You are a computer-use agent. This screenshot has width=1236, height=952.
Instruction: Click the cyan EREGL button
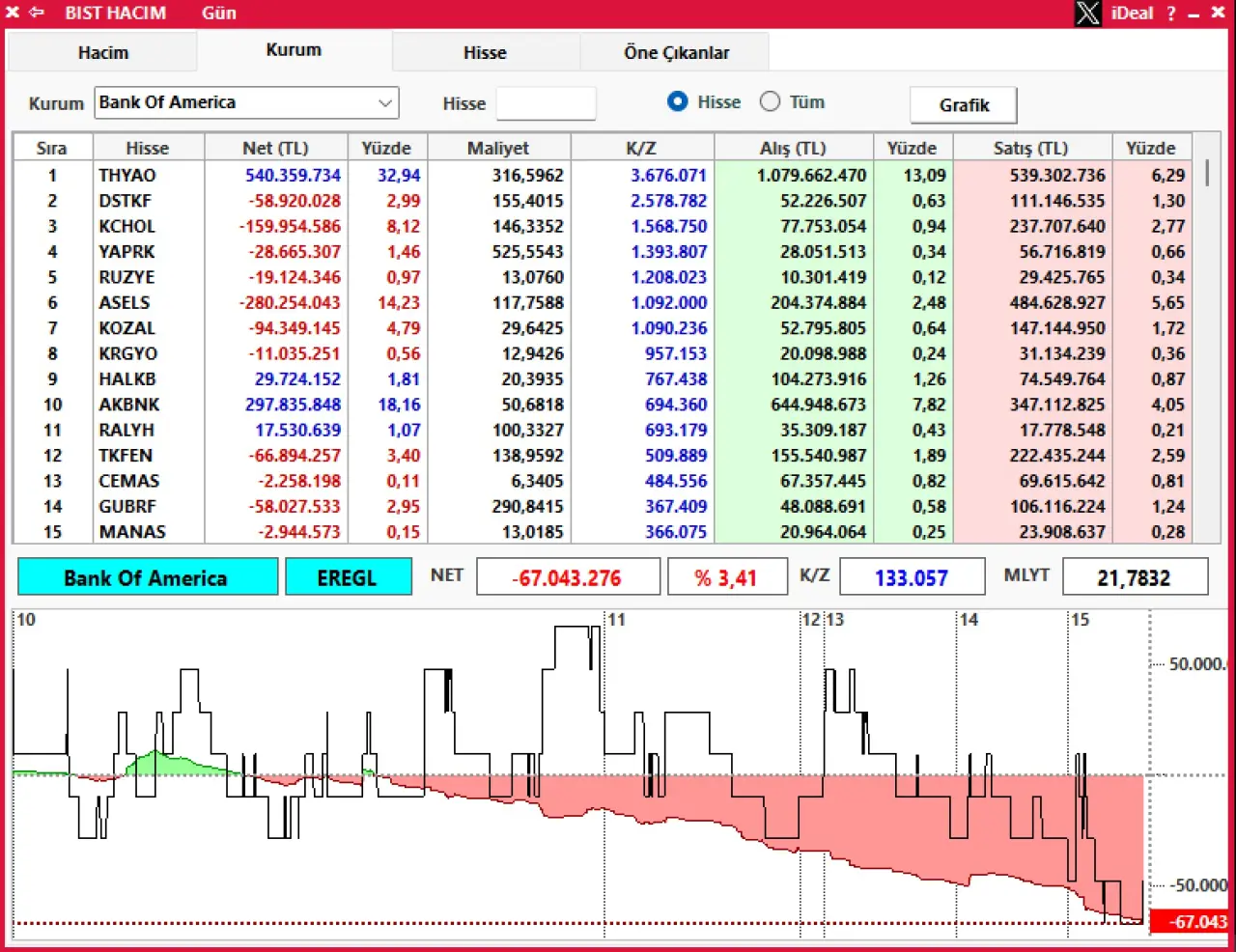point(348,577)
